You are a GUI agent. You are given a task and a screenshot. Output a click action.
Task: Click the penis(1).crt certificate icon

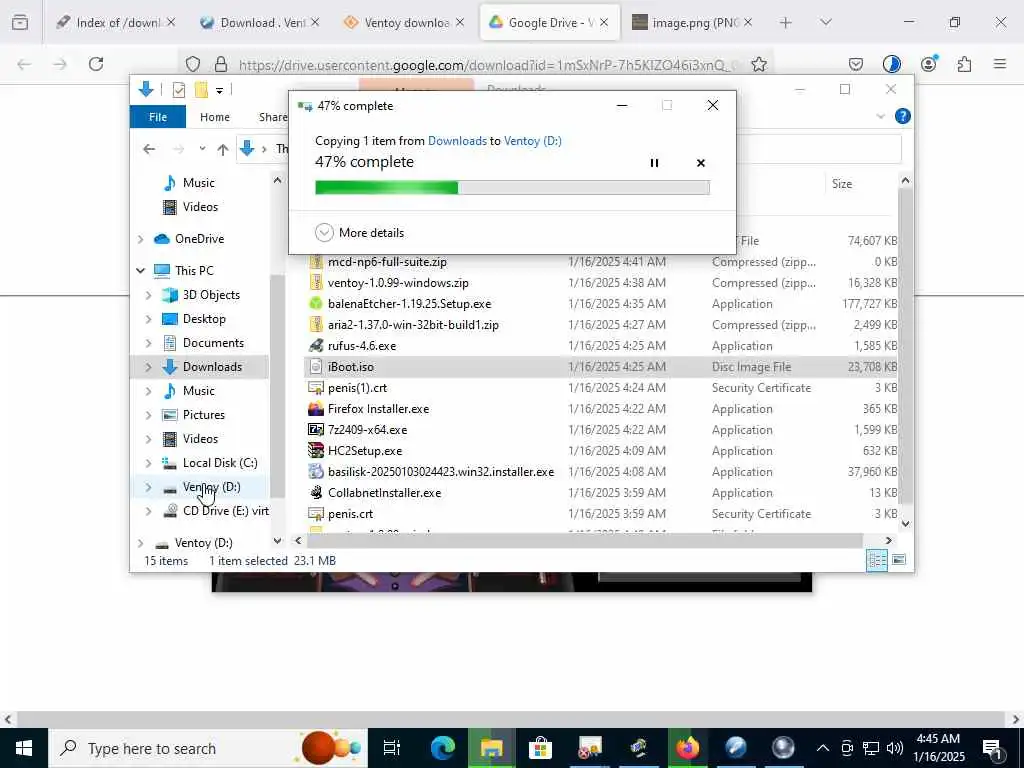click(x=316, y=387)
